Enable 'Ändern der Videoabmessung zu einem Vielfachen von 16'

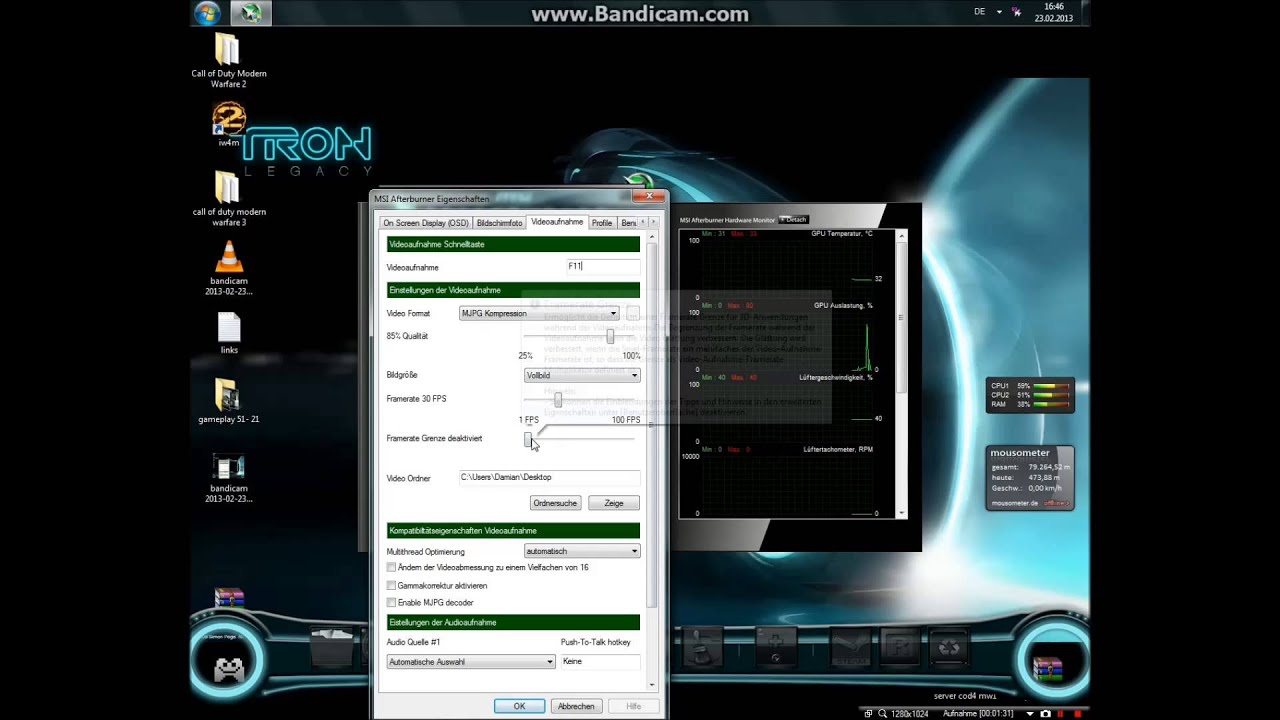(391, 567)
